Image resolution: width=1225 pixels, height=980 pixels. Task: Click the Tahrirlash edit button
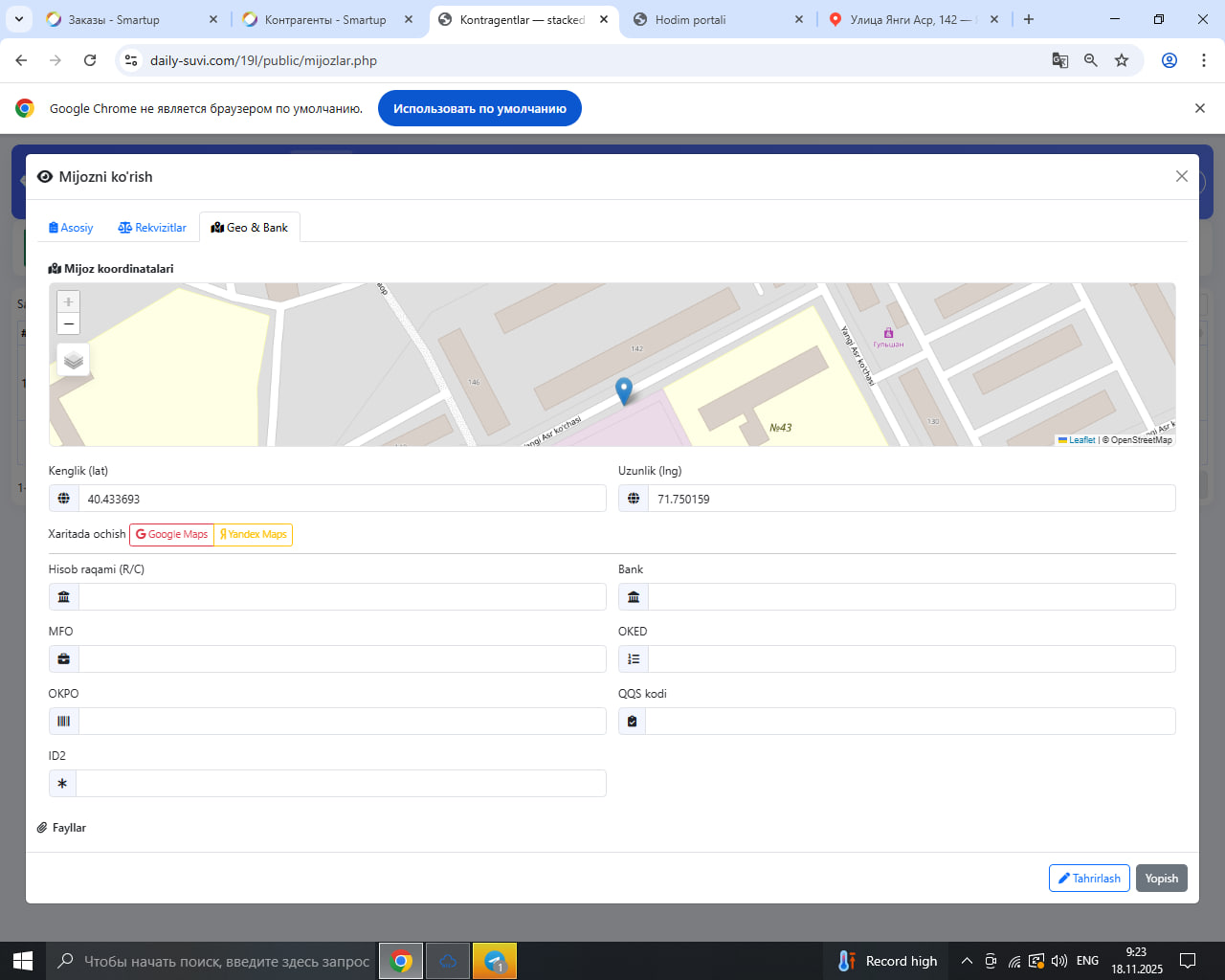click(1089, 879)
